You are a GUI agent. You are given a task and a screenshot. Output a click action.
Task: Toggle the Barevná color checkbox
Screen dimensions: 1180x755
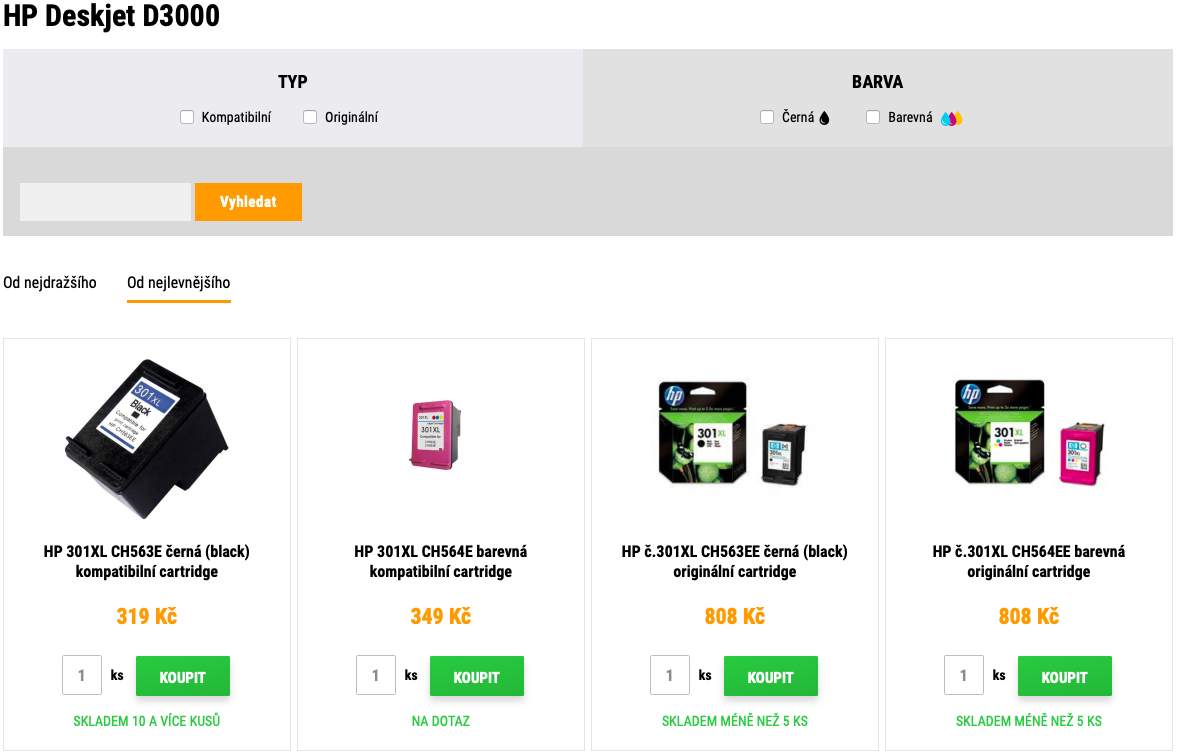(873, 117)
